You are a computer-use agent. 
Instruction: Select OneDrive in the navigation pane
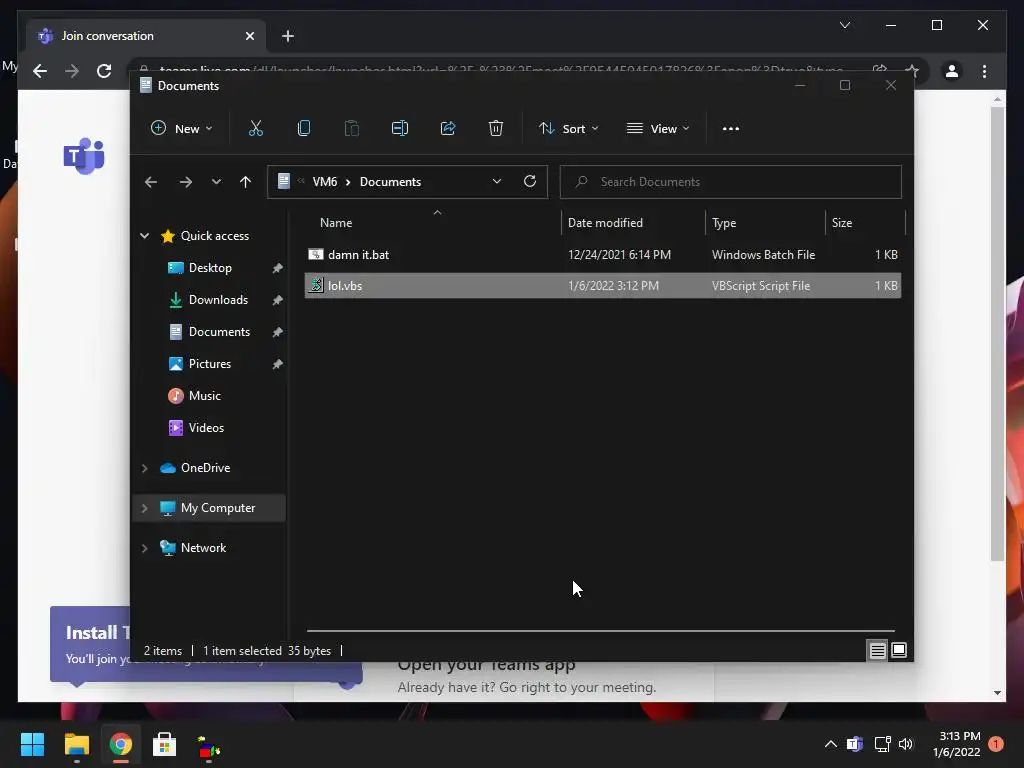click(x=205, y=468)
